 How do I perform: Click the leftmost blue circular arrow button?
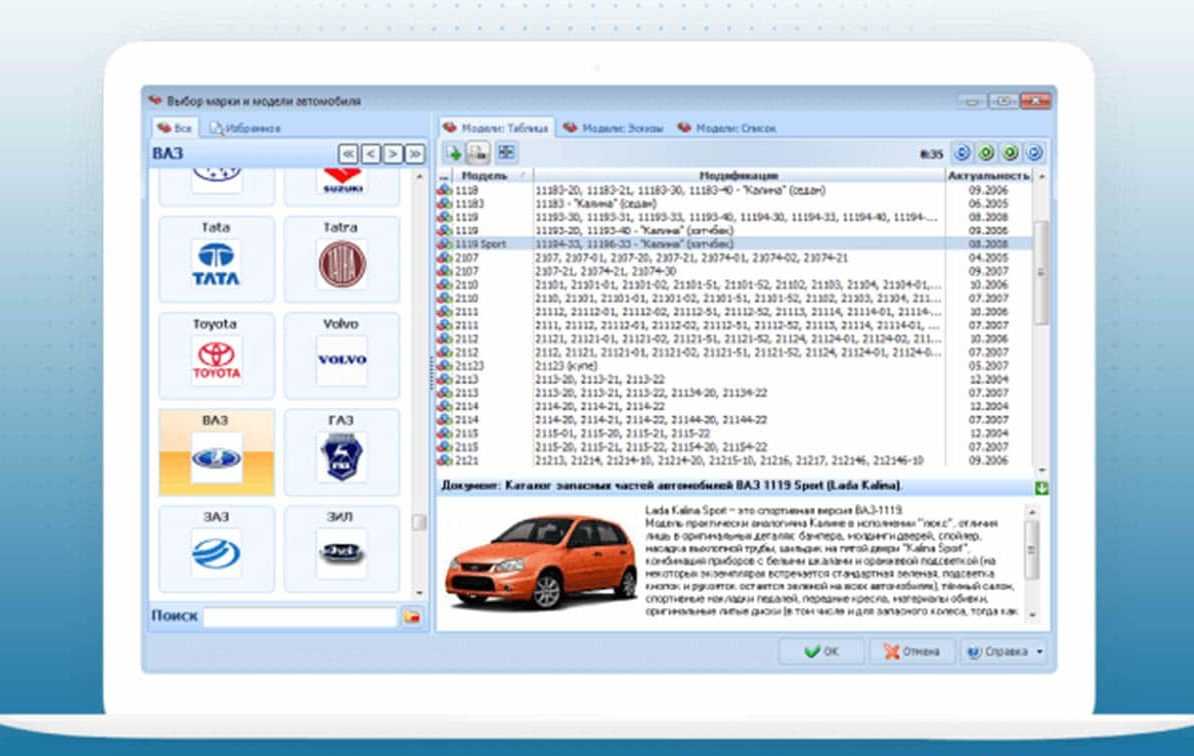(963, 153)
